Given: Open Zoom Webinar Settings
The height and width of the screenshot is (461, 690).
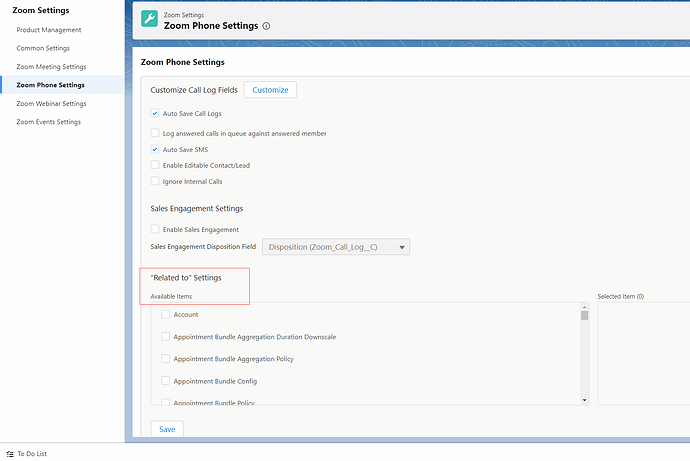Looking at the screenshot, I should [51, 104].
